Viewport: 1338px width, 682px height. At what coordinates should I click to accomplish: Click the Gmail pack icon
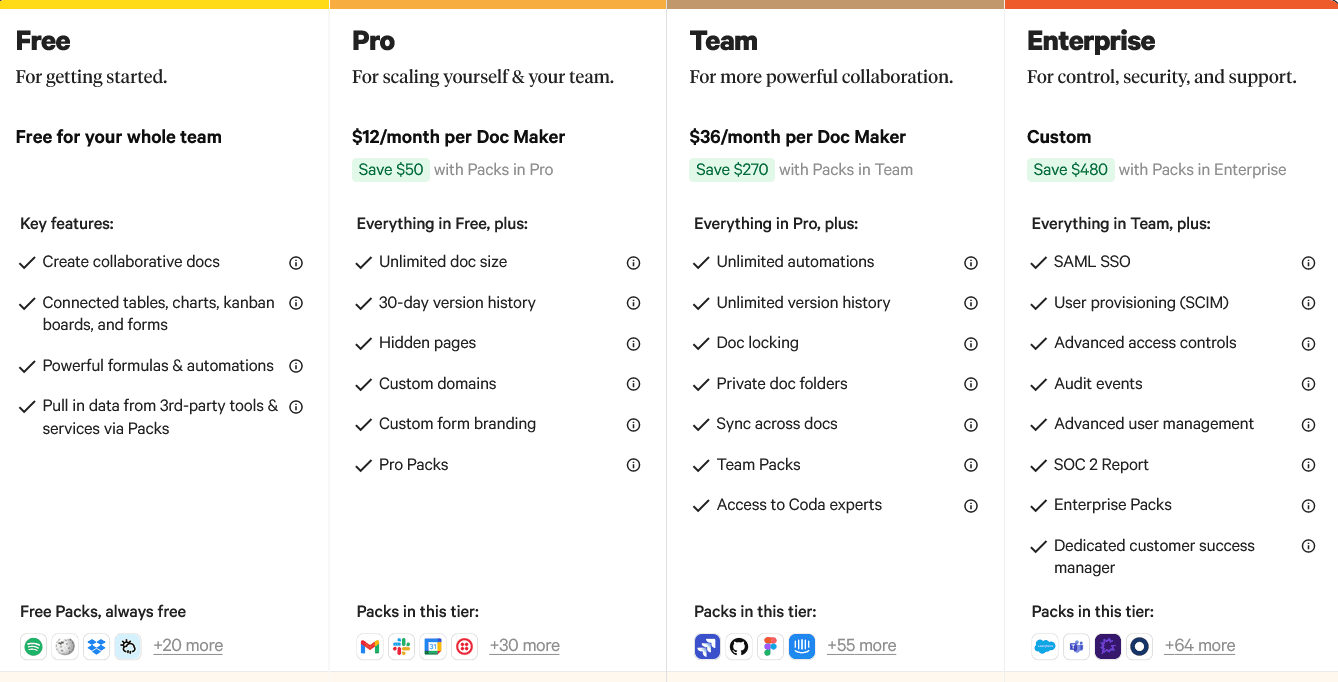tap(370, 647)
